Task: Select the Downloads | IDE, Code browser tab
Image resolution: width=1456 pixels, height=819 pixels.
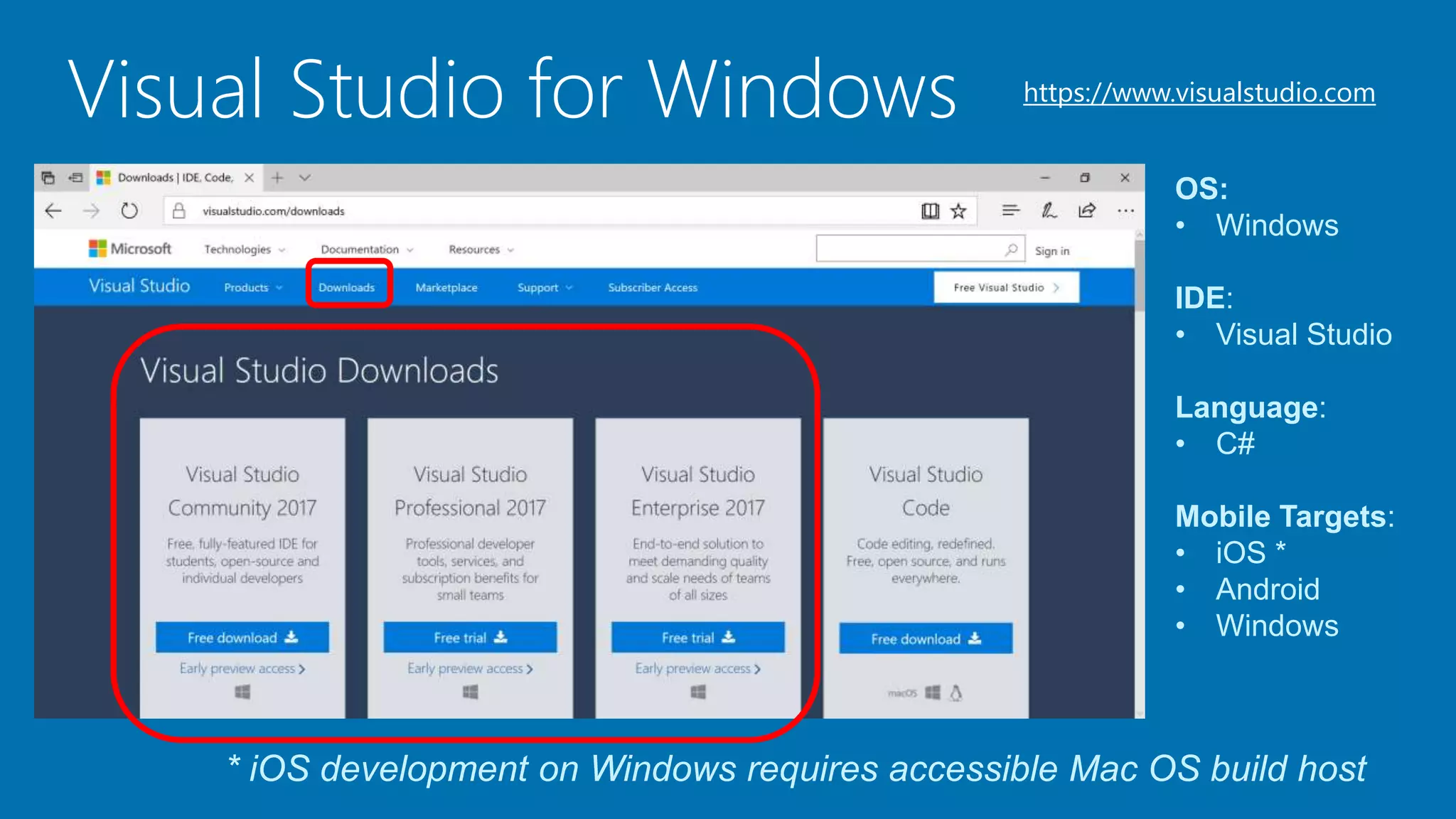Action: 176,178
